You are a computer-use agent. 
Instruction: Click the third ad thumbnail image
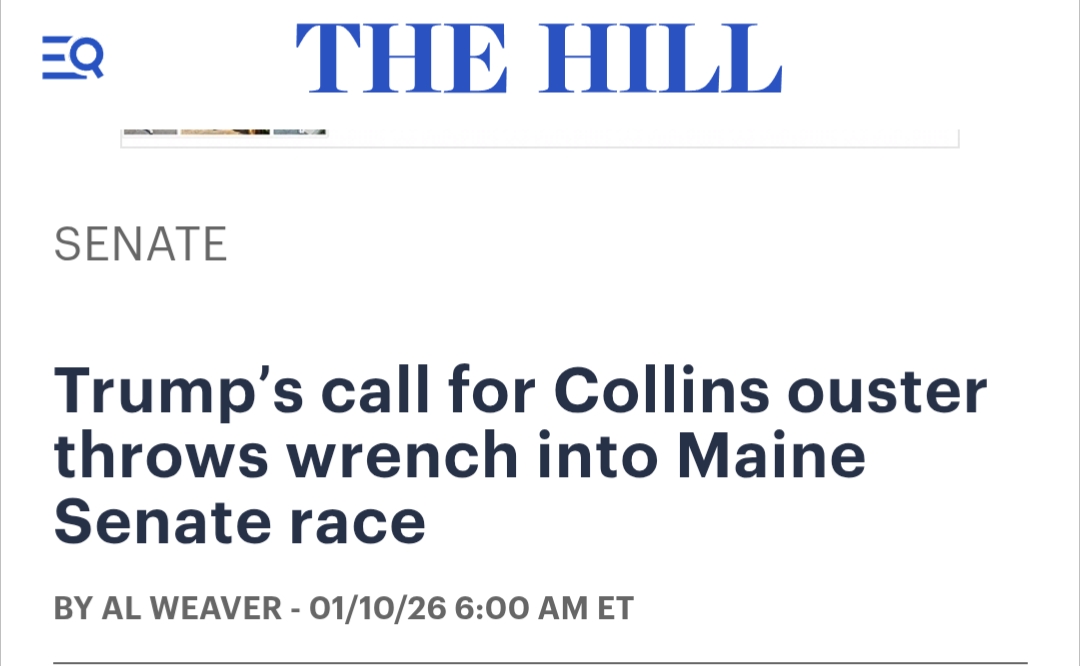click(300, 131)
